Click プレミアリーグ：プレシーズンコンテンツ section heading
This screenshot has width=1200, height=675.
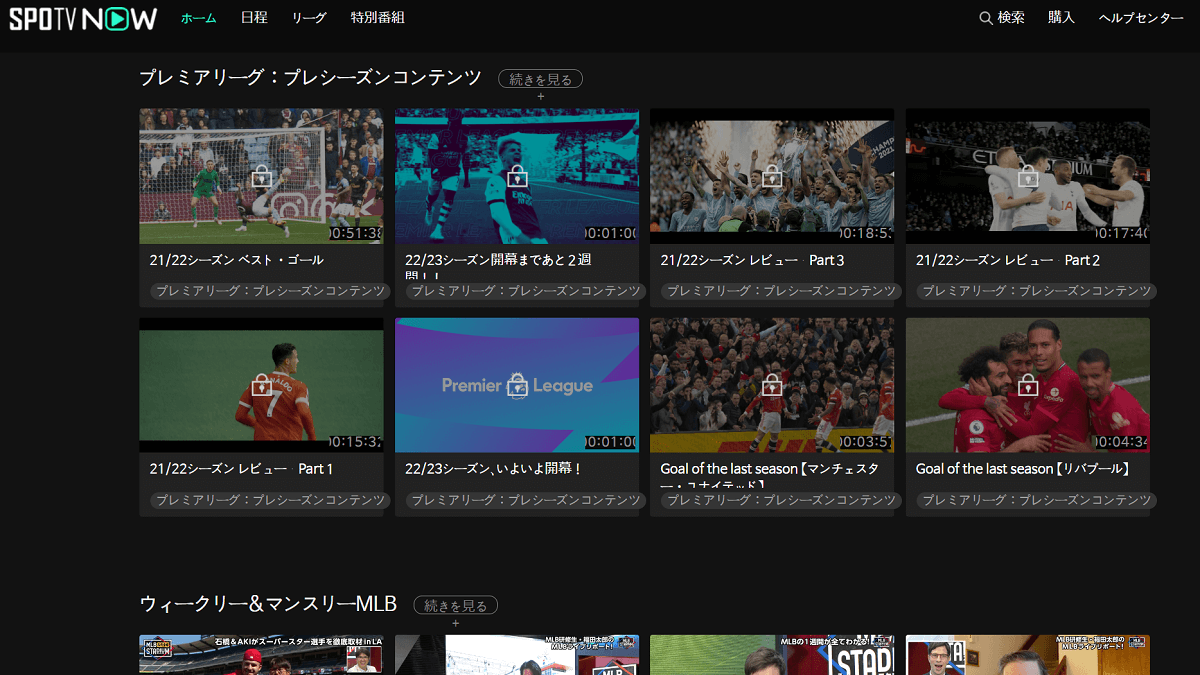(x=311, y=78)
